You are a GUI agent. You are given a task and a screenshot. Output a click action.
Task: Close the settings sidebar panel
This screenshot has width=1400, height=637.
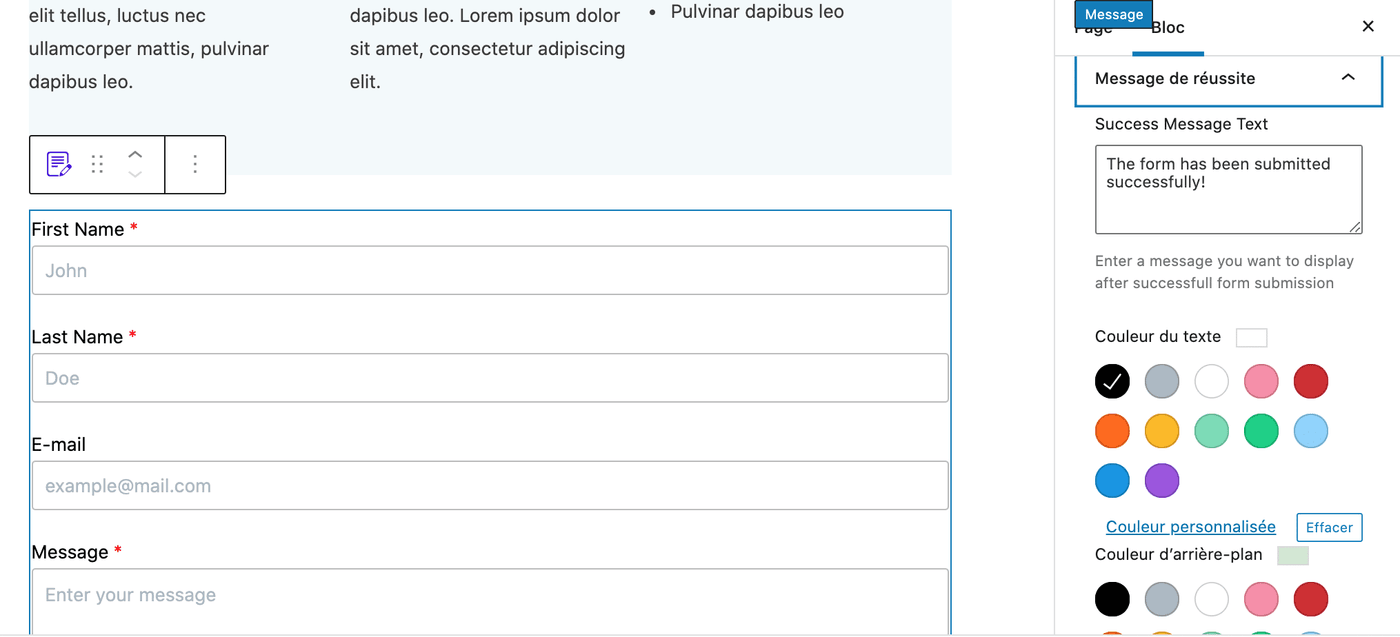[x=1368, y=26]
